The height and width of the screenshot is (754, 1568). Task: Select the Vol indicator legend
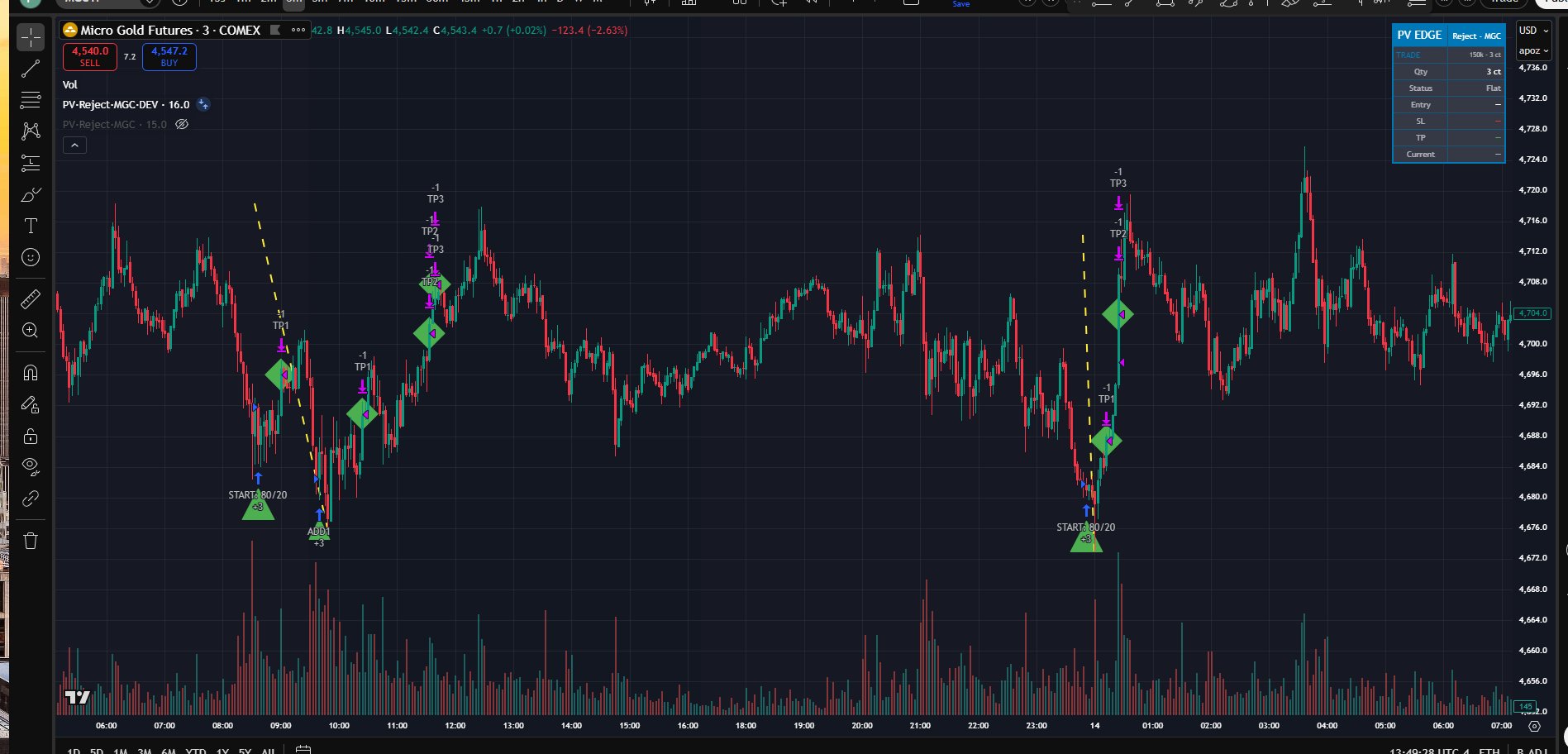click(70, 85)
